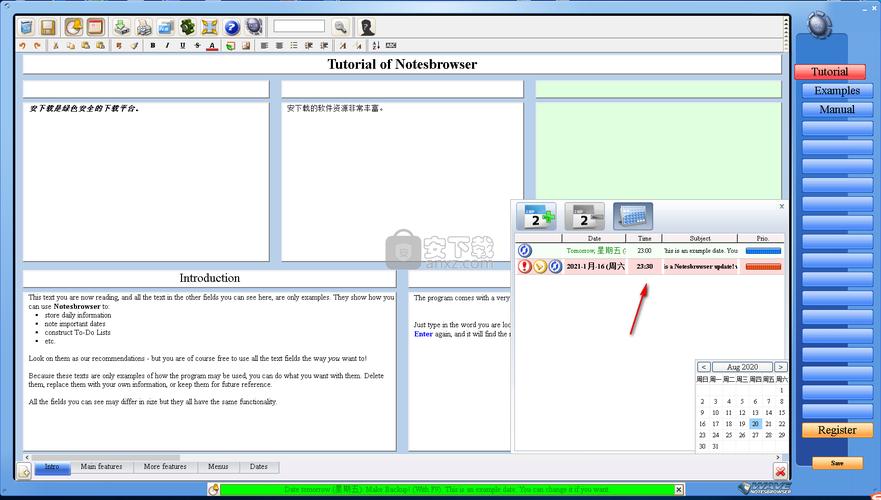Viewport: 881px width, 500px height.
Task: Click the red priority bar in the 2021 row
Action: pos(763,267)
